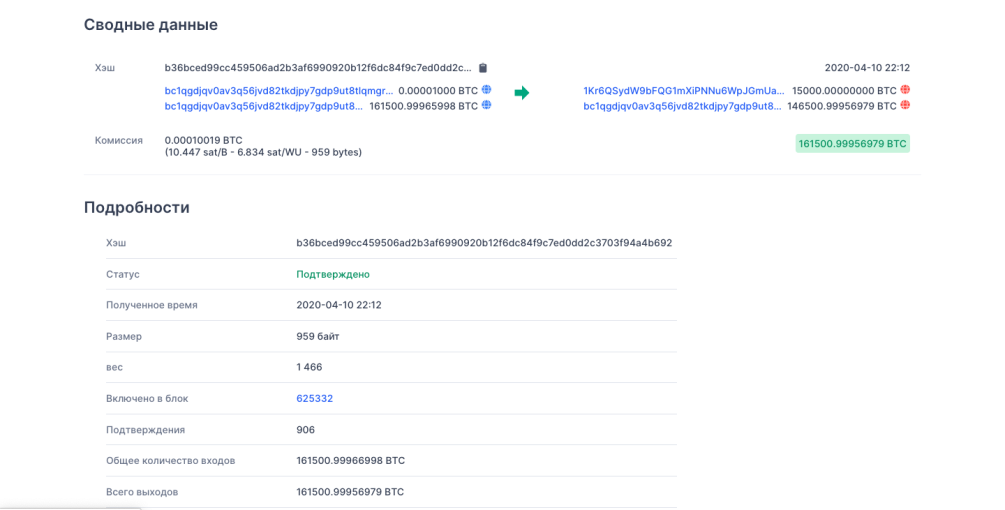Open block 625332 link

pos(315,399)
